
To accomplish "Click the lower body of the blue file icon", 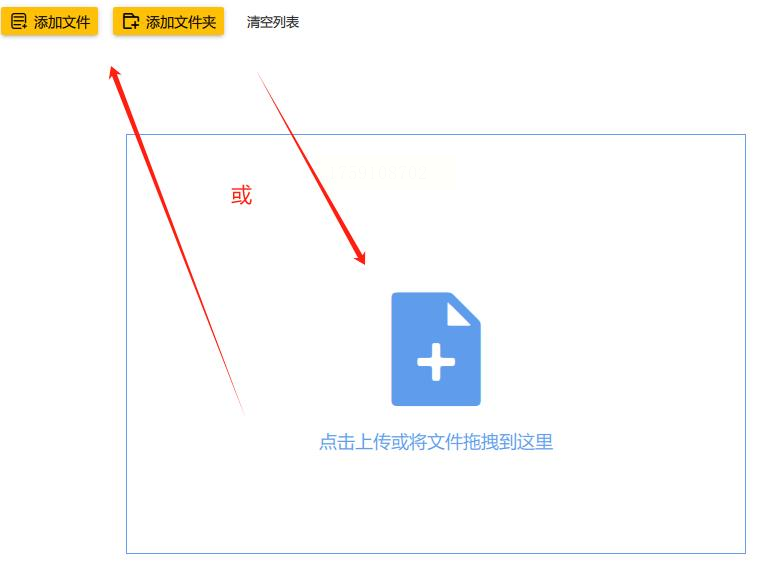I will click(x=436, y=392).
